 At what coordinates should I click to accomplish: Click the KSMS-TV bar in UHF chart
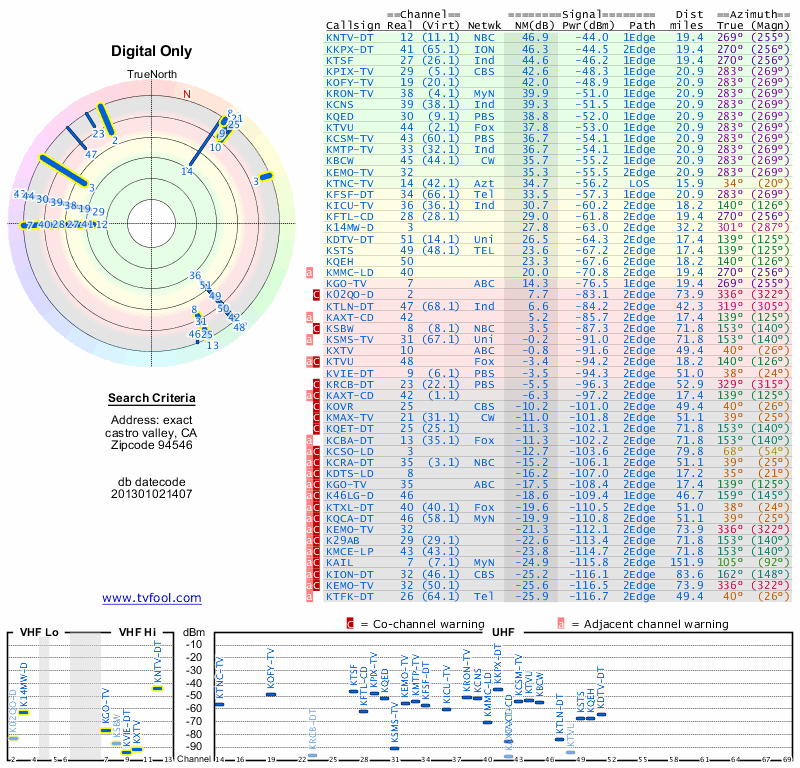[x=394, y=749]
